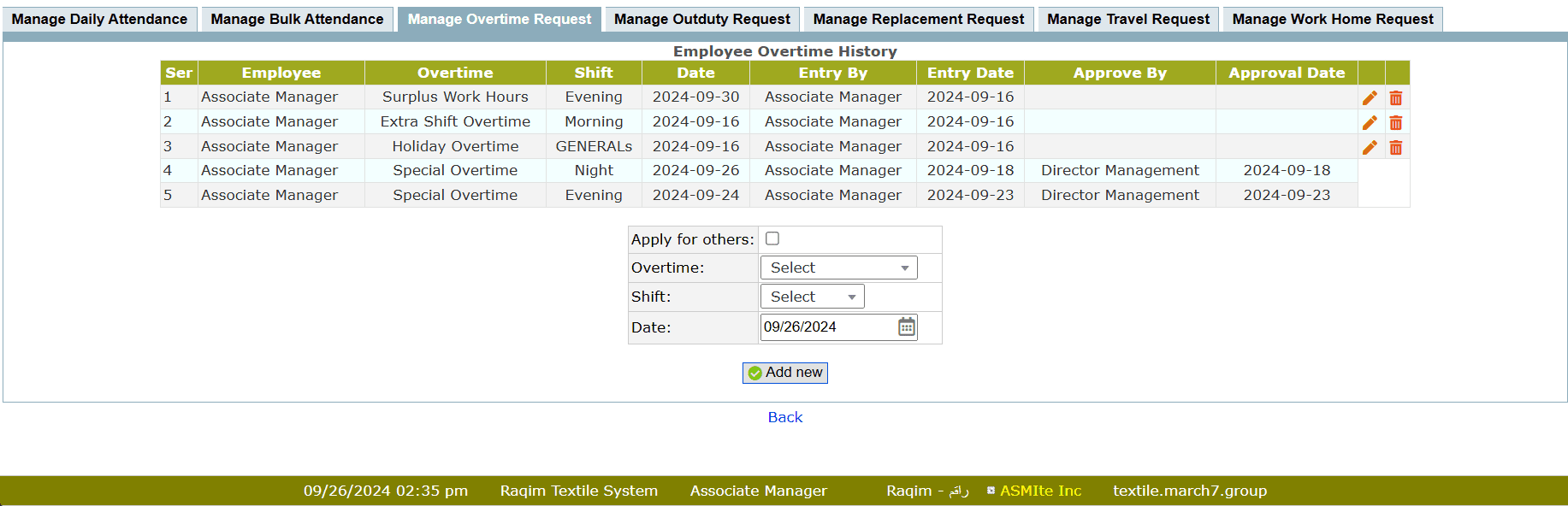Click into the Date input field
This screenshot has height=506, width=1568.
click(825, 327)
